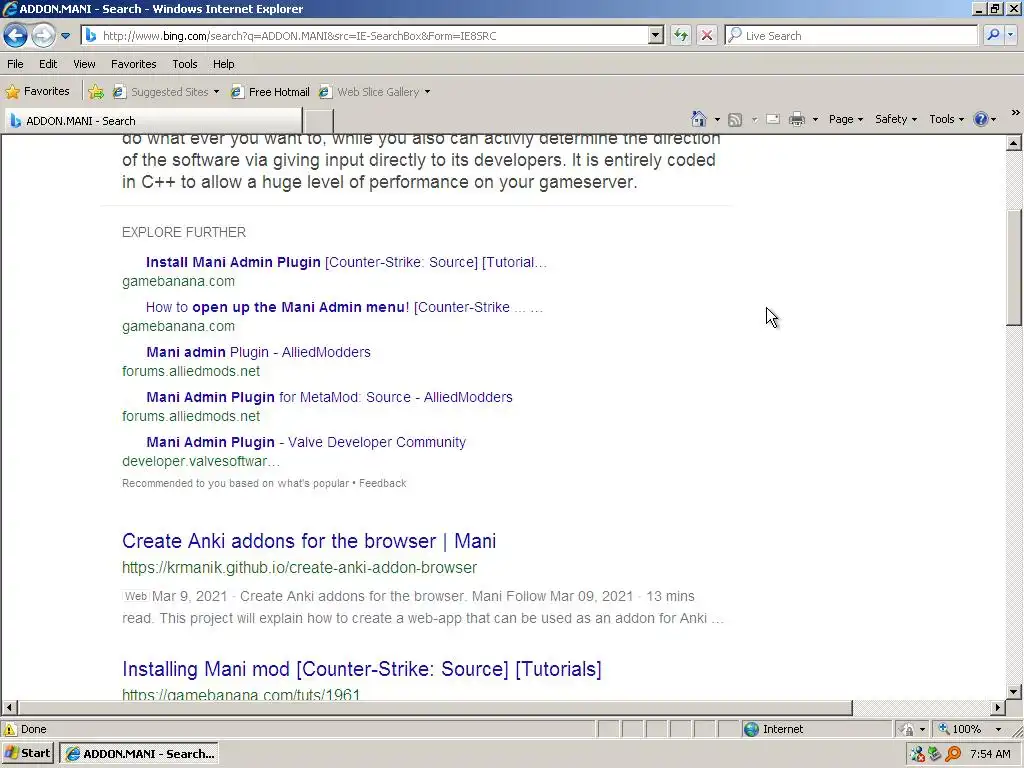
Task: Open the Safety command bar menu
Action: [896, 119]
